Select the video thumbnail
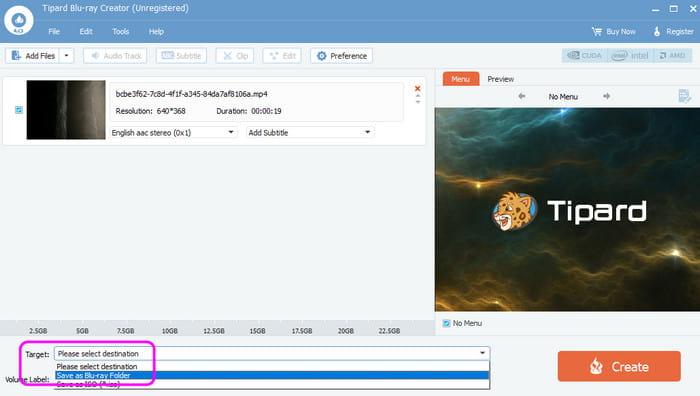This screenshot has width=700, height=396. 66,110
